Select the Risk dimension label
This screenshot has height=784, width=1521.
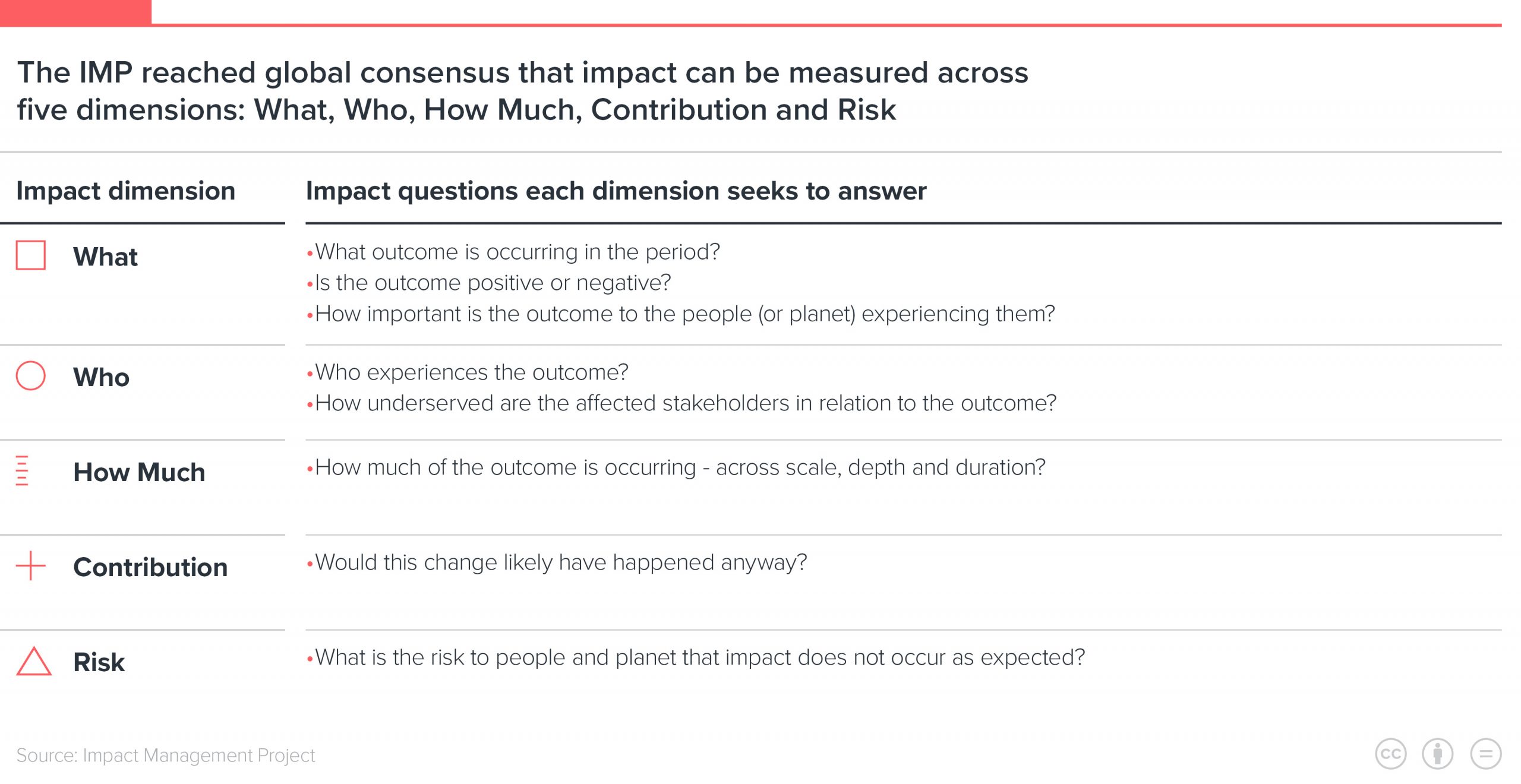pyautogui.click(x=99, y=662)
